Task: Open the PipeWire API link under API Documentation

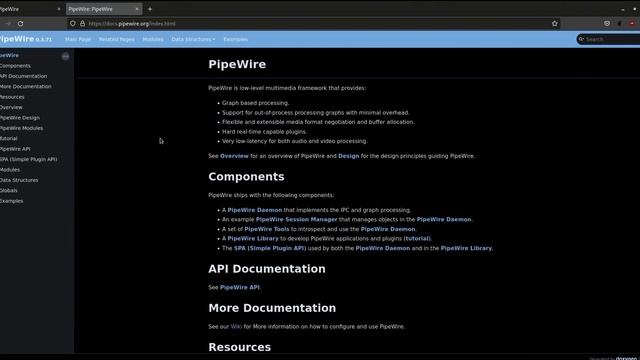Action: tap(240, 287)
